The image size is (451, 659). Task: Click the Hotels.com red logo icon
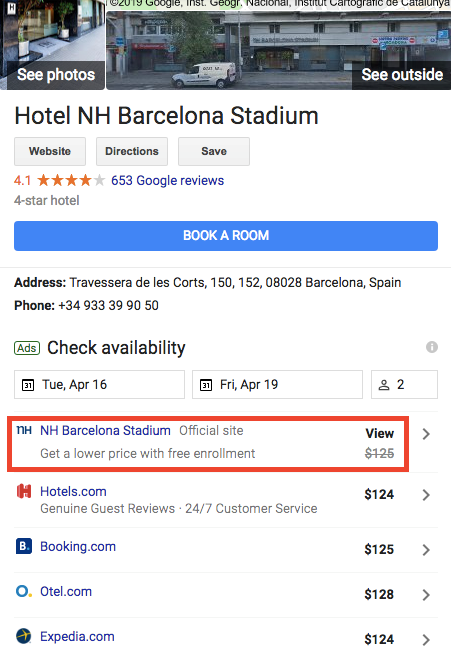click(x=24, y=491)
